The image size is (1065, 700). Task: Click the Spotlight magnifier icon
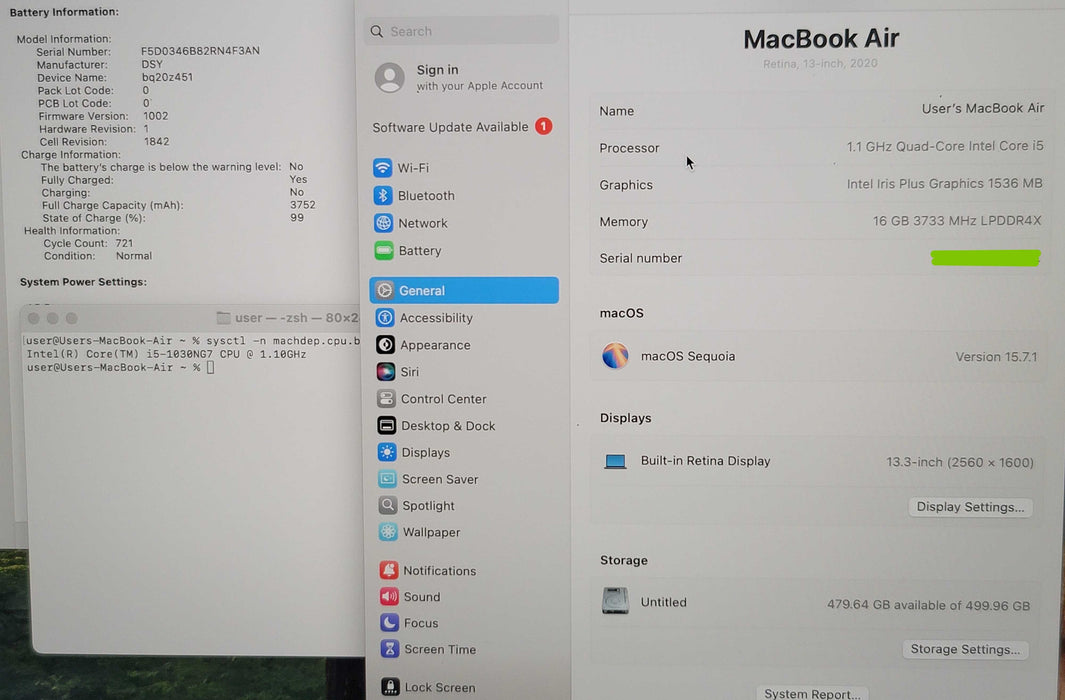click(x=388, y=505)
